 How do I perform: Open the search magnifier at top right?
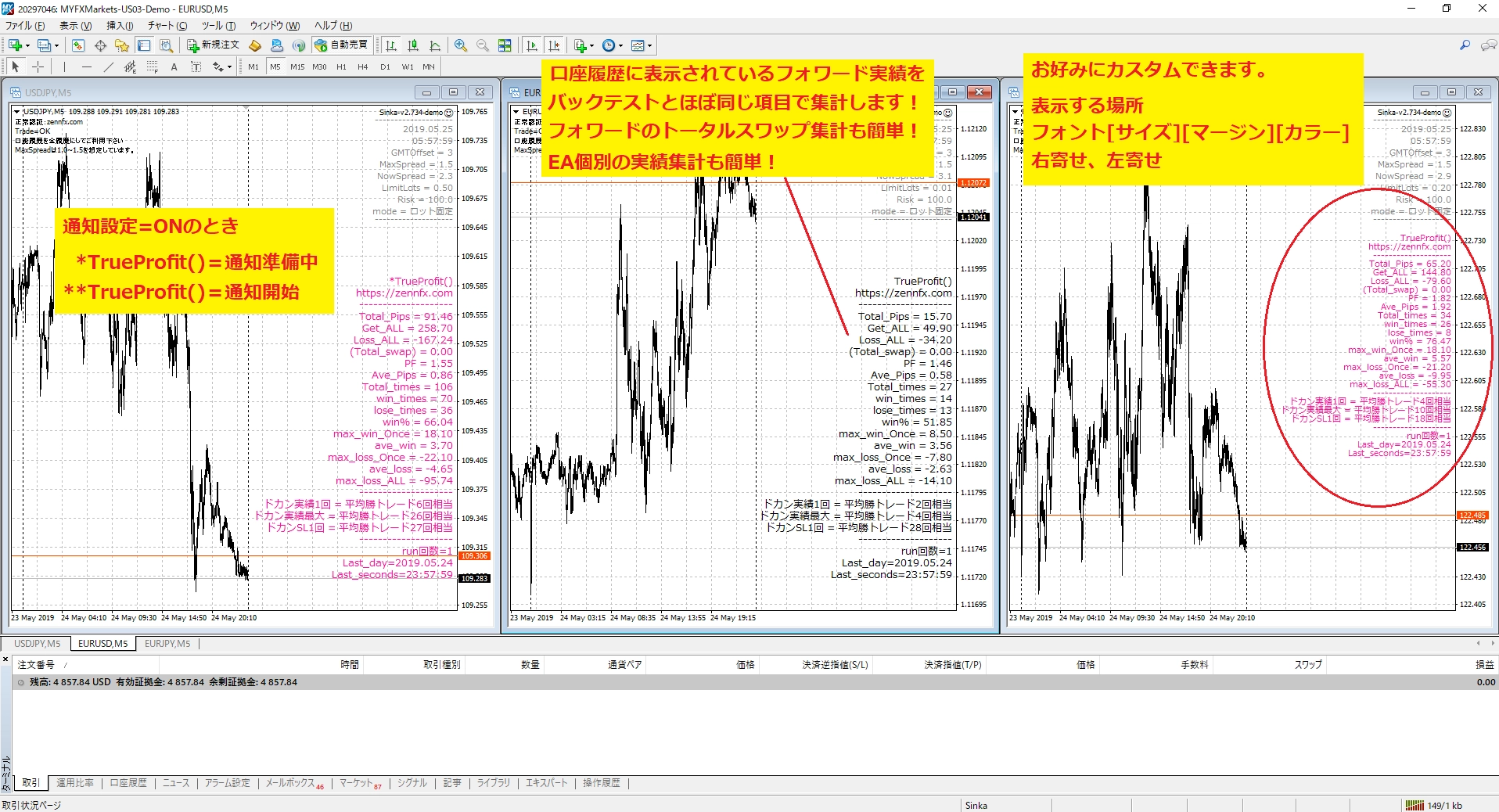(x=1465, y=45)
